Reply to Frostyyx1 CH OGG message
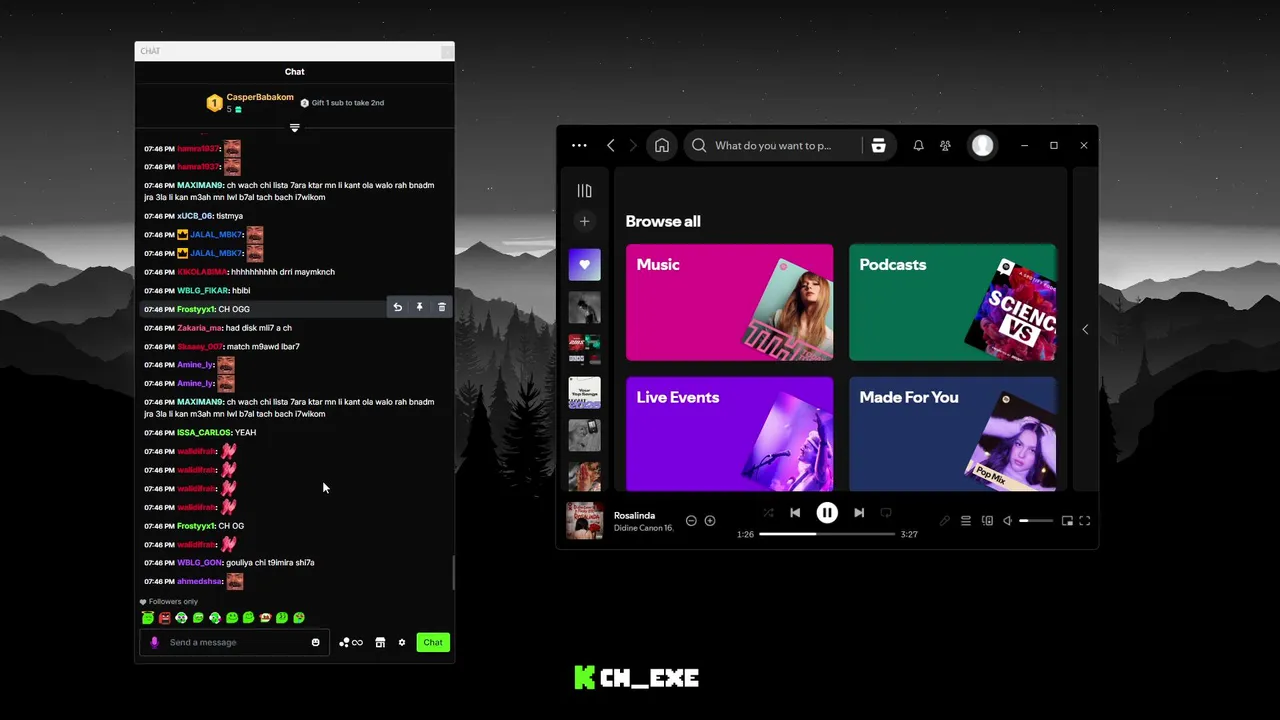The image size is (1280, 720). [x=397, y=307]
